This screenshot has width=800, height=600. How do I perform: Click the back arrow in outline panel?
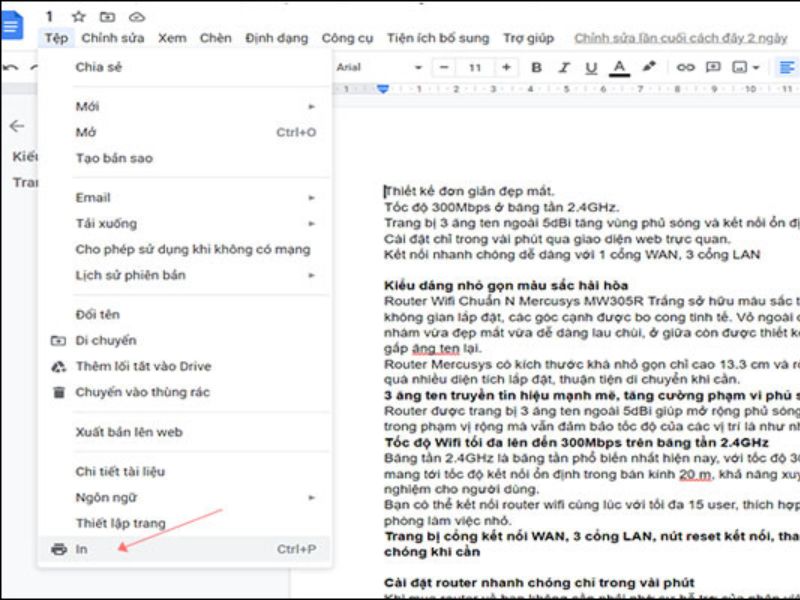tap(17, 126)
